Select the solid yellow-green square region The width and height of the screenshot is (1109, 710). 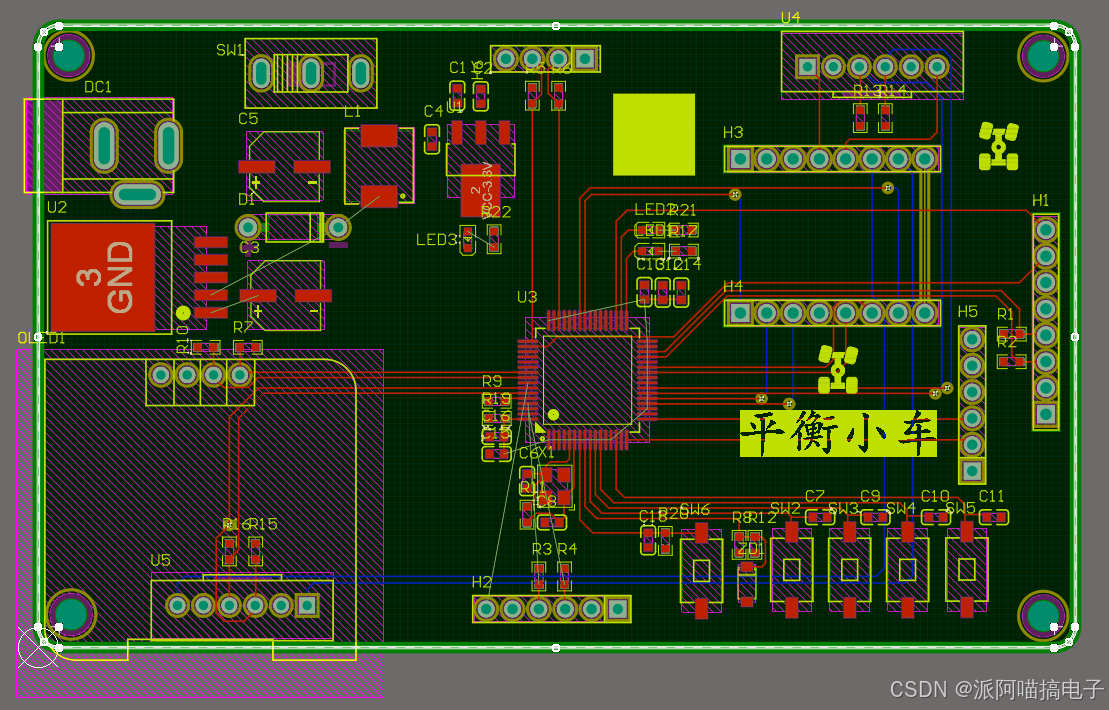[654, 134]
